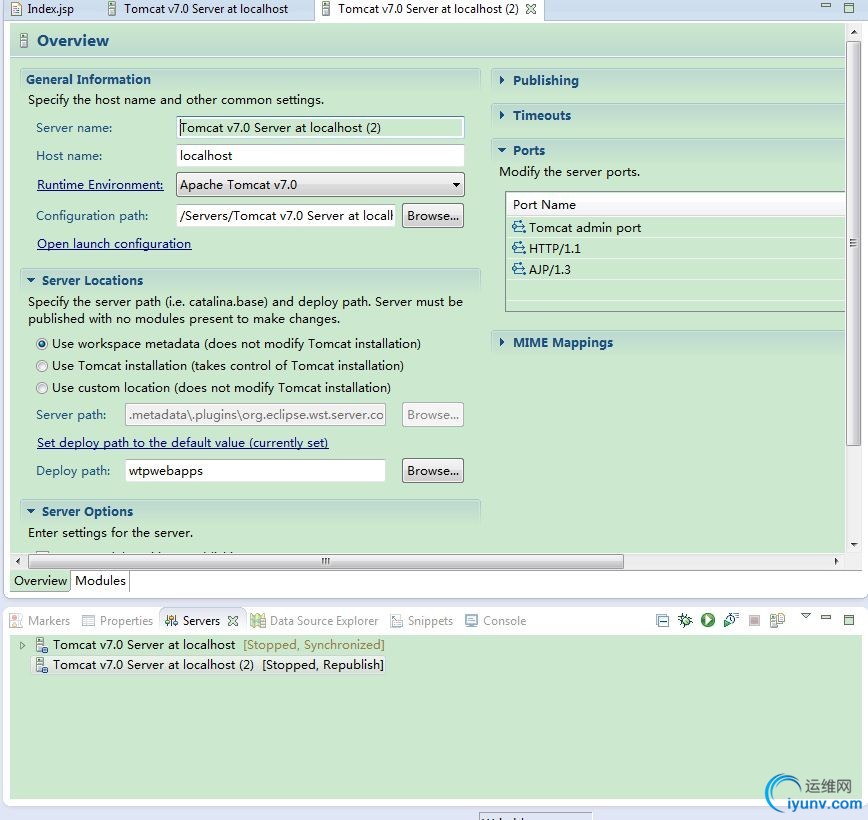Switch to the Markers view tab
This screenshot has width=868, height=820.
(x=40, y=621)
